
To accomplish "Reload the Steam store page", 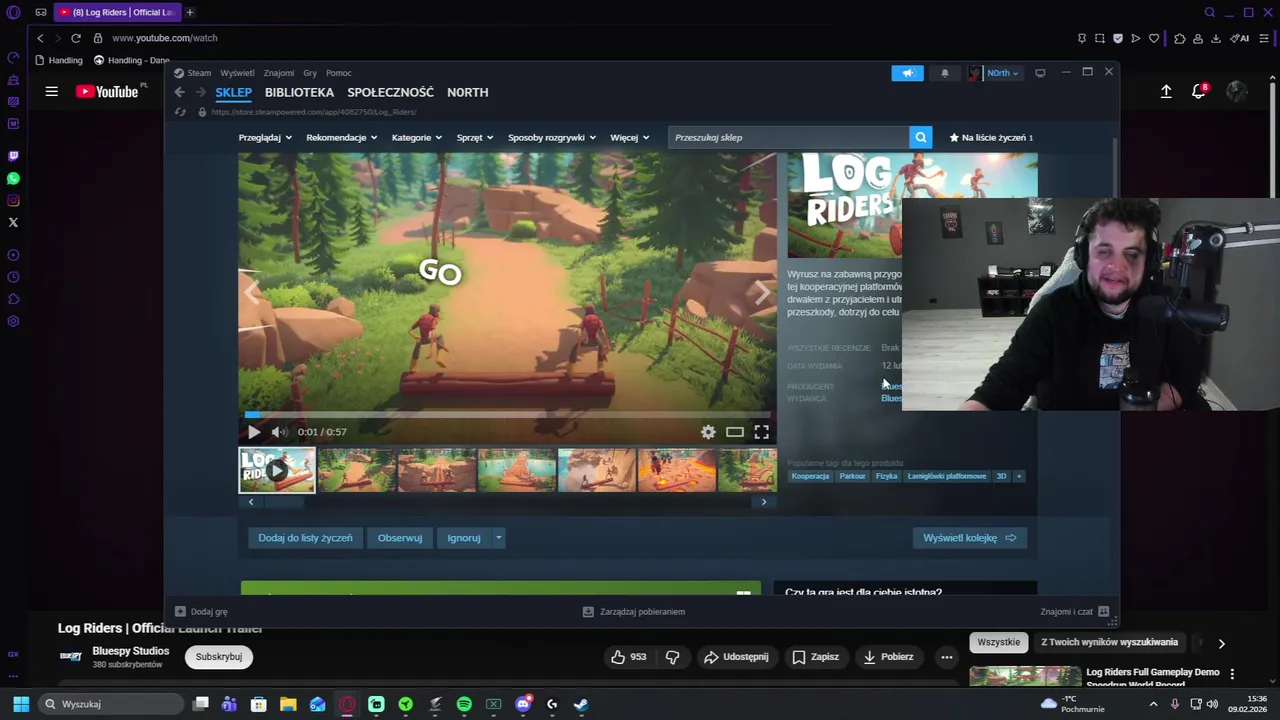I will (180, 112).
